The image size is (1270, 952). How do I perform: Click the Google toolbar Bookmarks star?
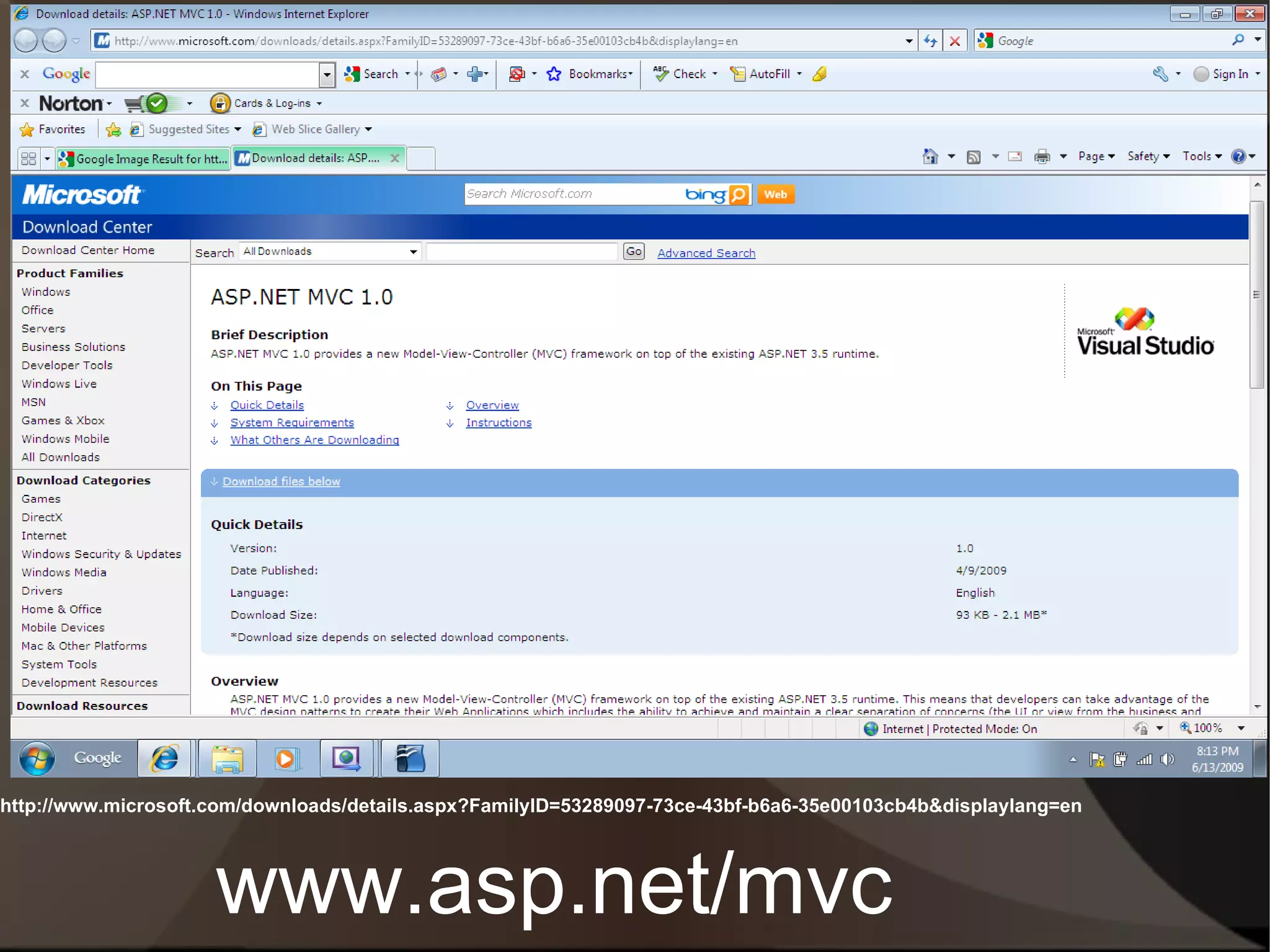(x=554, y=74)
